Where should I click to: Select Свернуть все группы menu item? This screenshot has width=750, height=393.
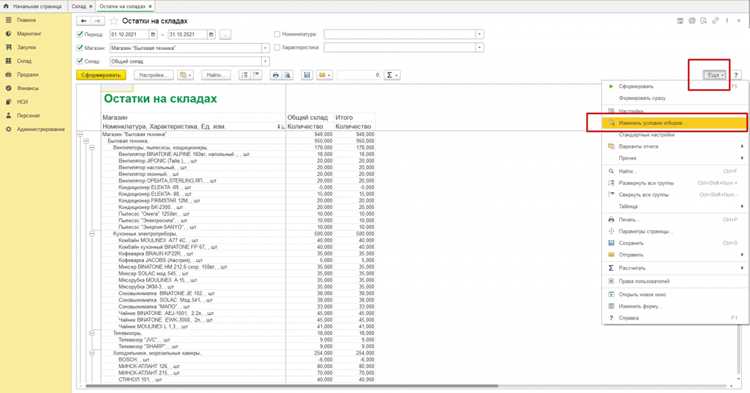coord(673,195)
